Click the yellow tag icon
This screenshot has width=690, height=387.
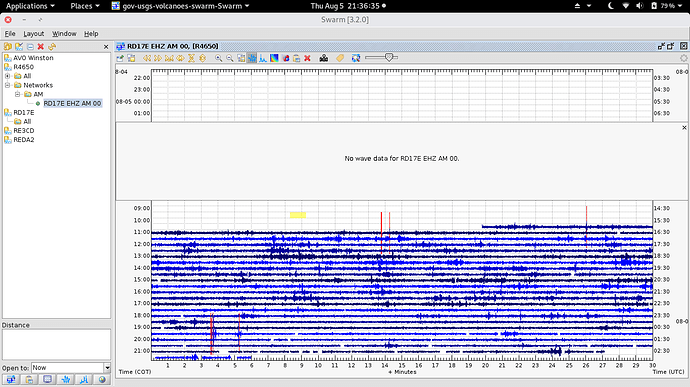(340, 58)
